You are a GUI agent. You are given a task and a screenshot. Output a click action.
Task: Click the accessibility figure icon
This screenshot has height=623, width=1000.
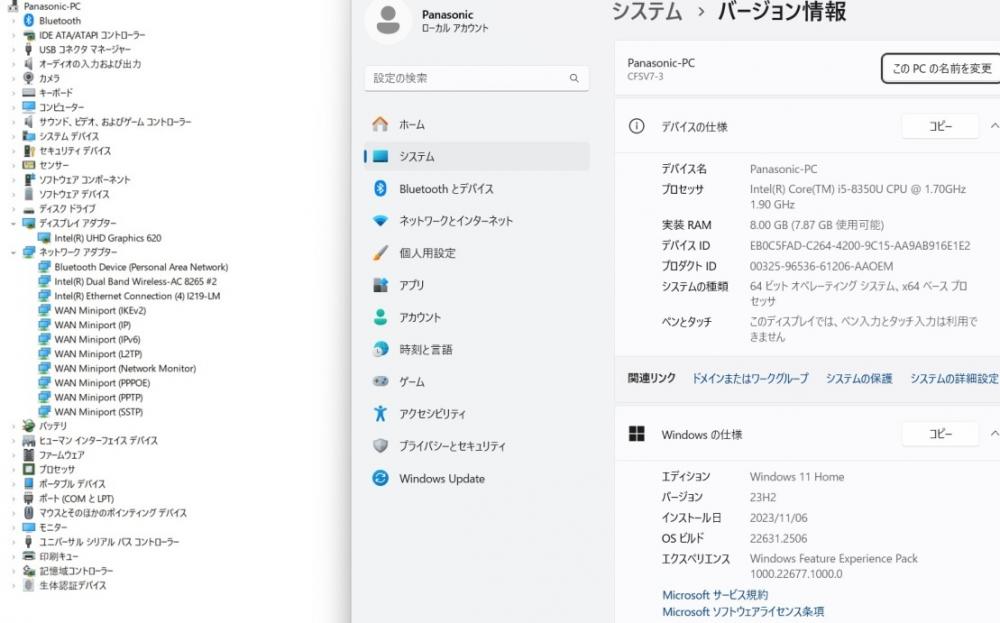click(x=380, y=413)
